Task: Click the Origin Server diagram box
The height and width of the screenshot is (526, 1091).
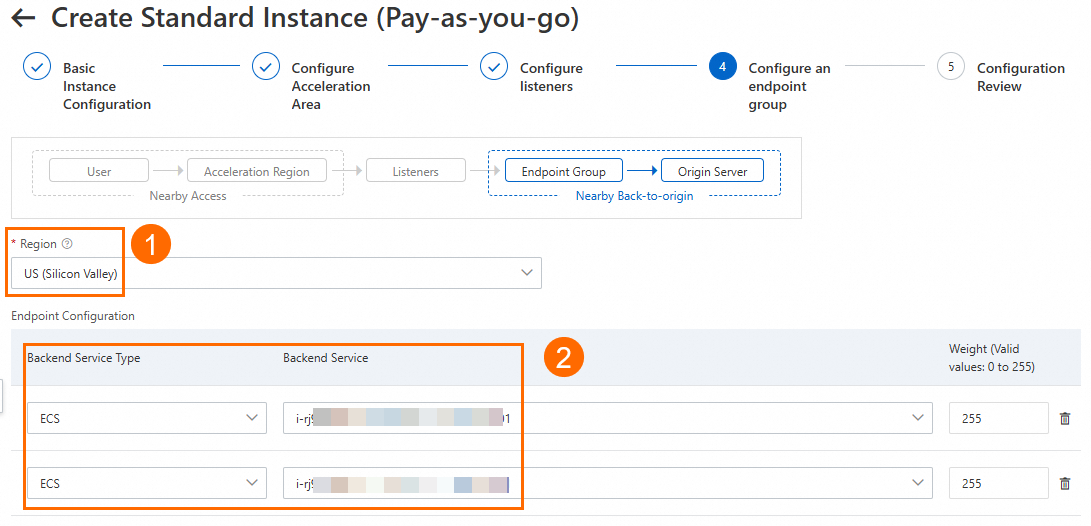Action: (x=712, y=171)
